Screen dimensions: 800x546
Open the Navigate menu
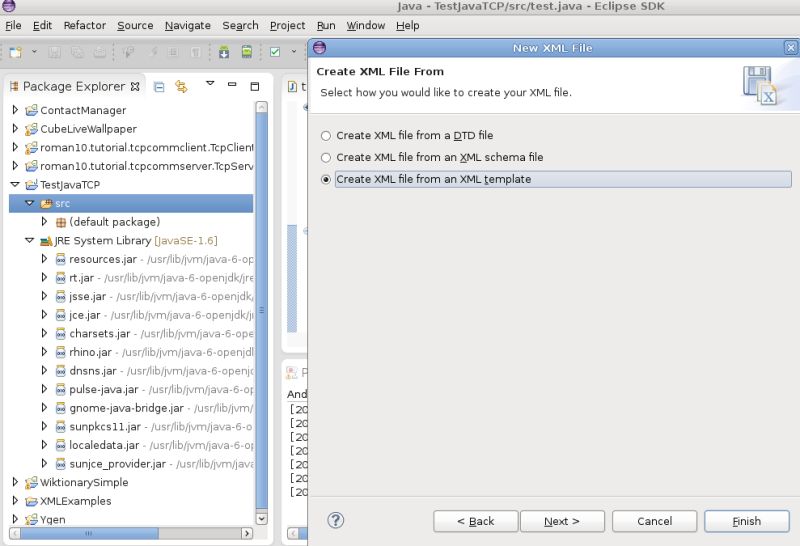tap(188, 26)
